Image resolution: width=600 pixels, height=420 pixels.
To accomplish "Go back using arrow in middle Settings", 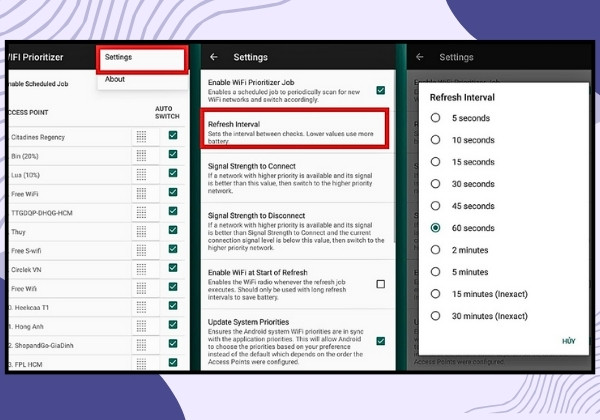I will (214, 57).
